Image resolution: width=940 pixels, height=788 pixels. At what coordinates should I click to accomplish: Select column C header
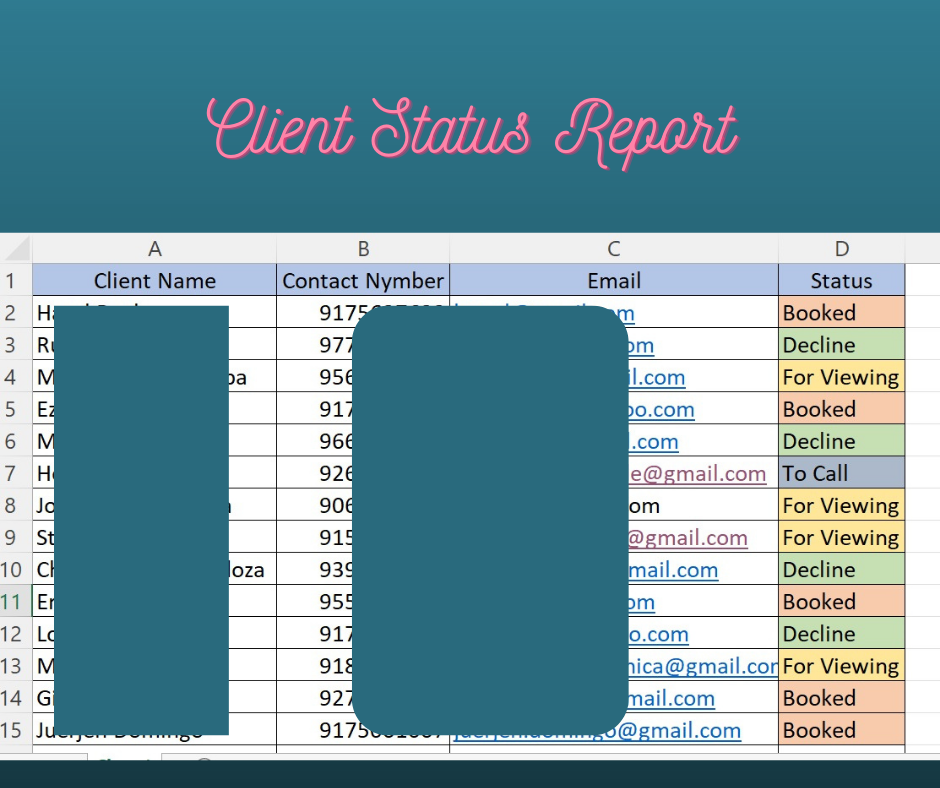pos(614,249)
